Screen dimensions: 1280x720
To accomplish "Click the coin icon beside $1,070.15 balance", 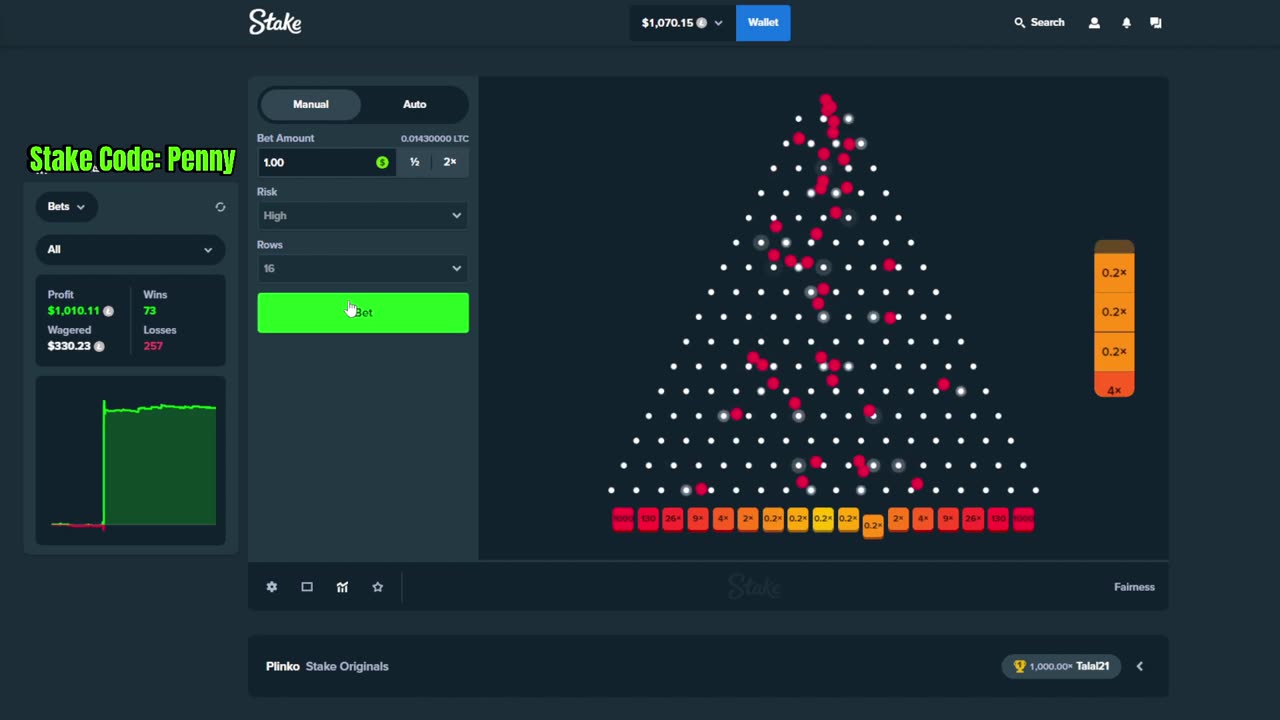I will point(702,23).
